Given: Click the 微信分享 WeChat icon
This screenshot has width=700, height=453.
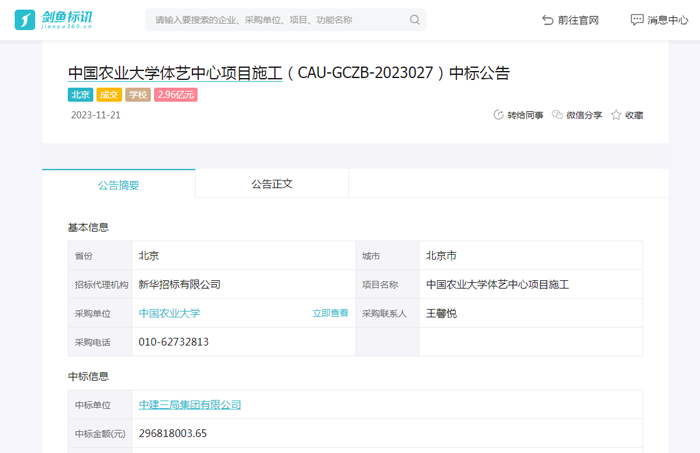Looking at the screenshot, I should 557,115.
